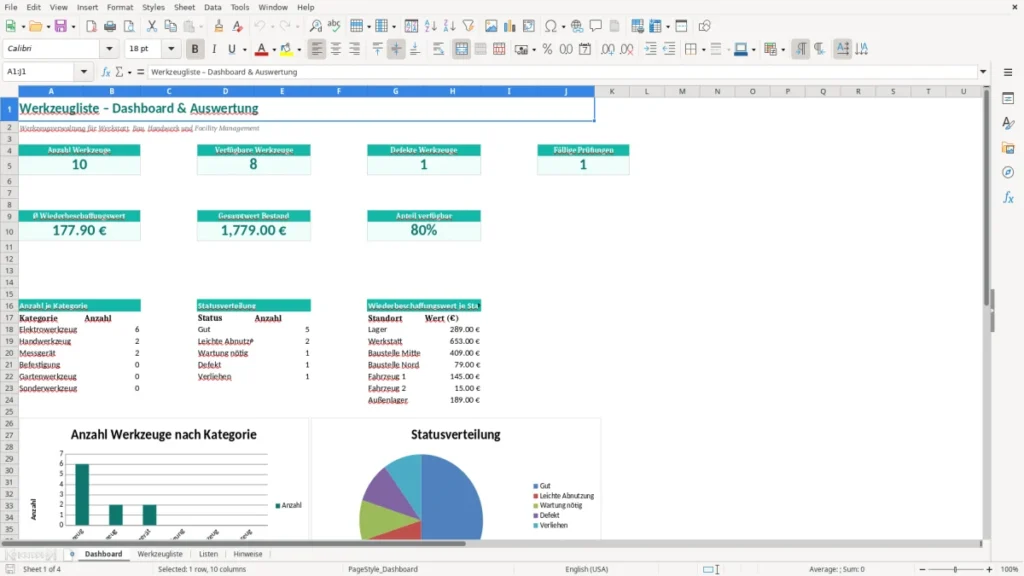Click the Save document icon
Viewport: 1024px width, 576px height.
[x=60, y=26]
